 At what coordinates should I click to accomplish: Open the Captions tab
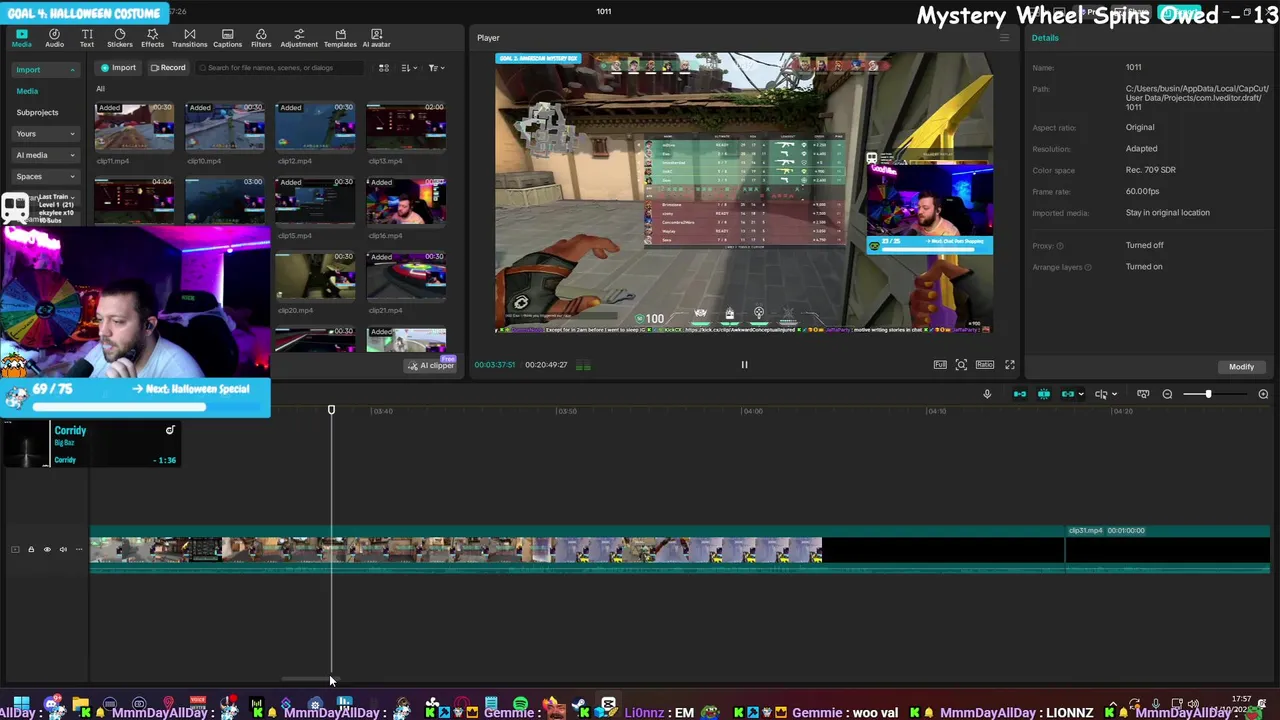(x=227, y=38)
